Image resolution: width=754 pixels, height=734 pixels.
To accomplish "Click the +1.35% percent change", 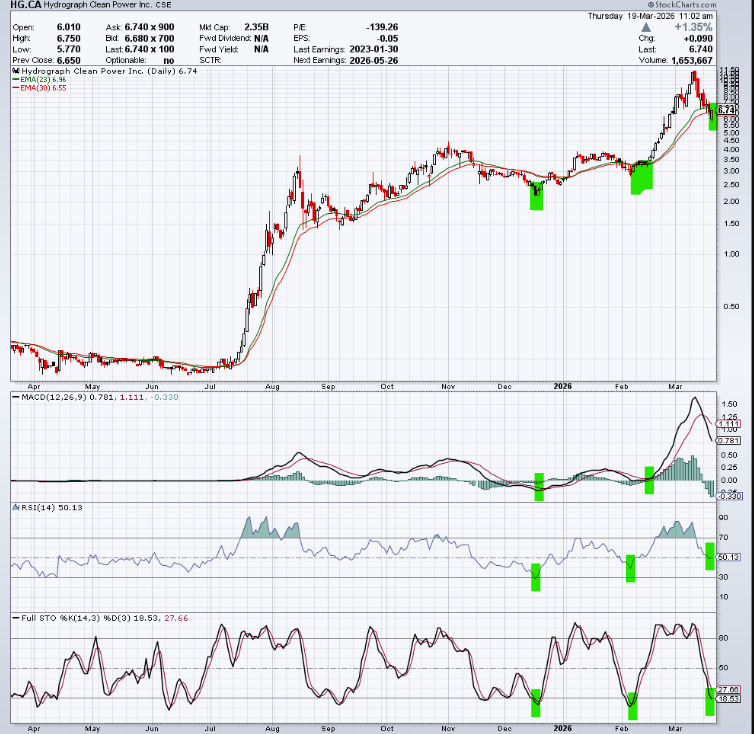I will 693,27.
